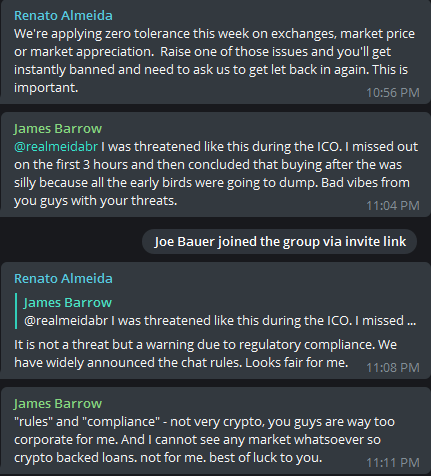This screenshot has width=431, height=476.
Task: Select message about early birds dumping
Action: pos(216,174)
